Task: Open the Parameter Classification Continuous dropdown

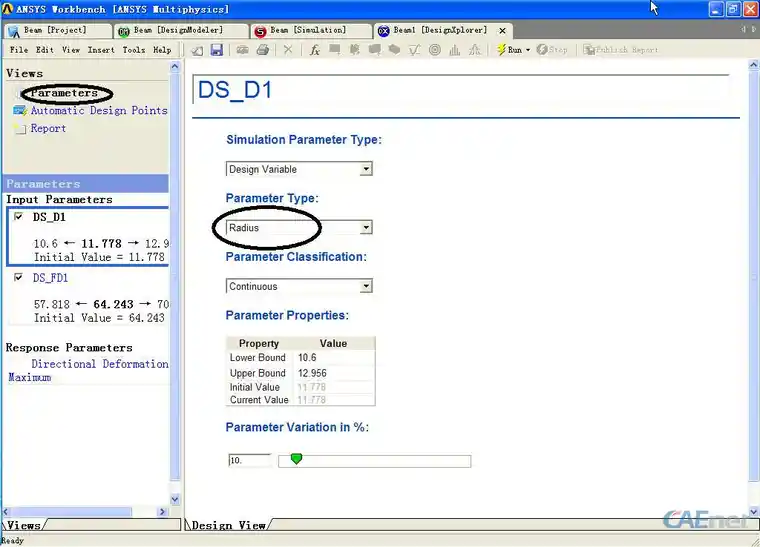Action: pos(366,286)
